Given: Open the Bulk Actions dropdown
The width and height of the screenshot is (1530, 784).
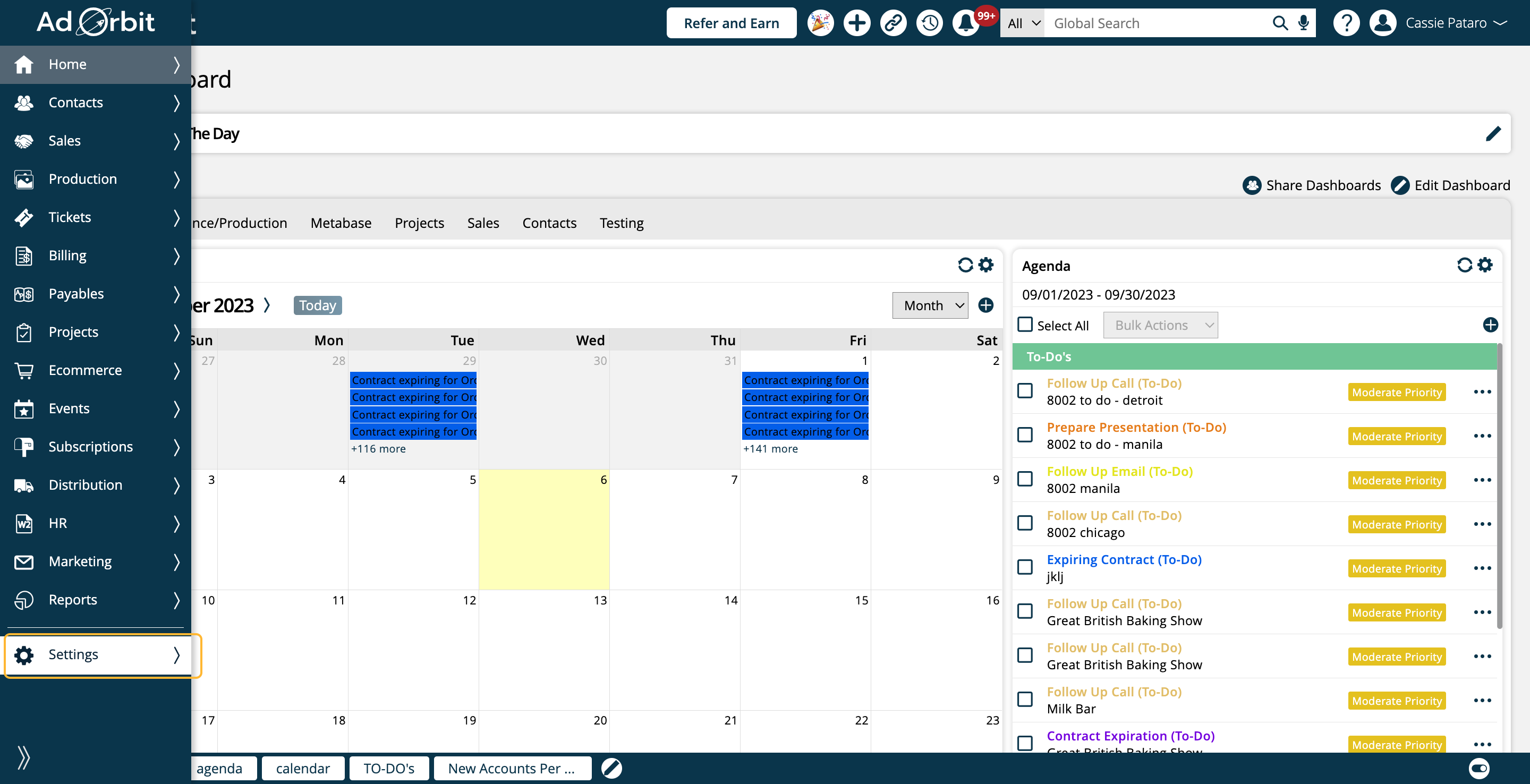Looking at the screenshot, I should click(1160, 325).
